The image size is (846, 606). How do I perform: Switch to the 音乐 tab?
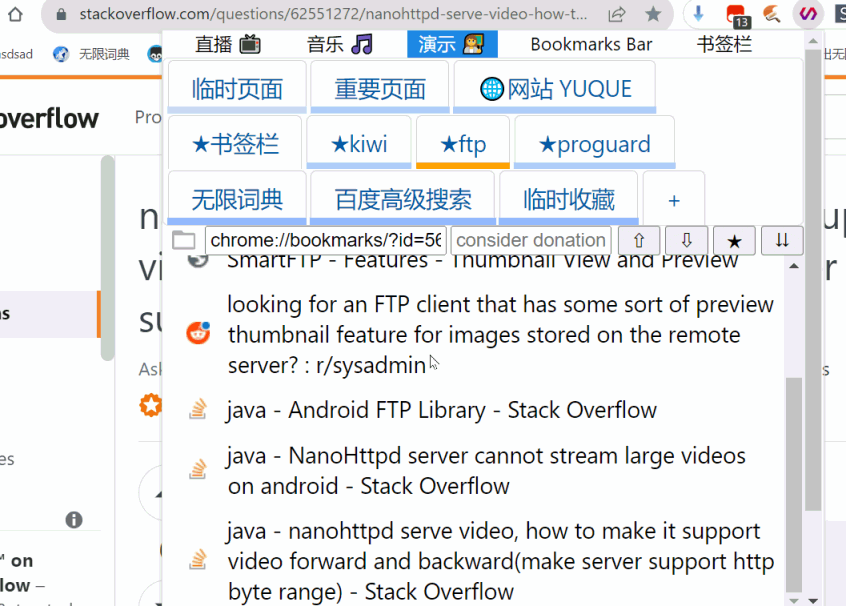tap(340, 44)
